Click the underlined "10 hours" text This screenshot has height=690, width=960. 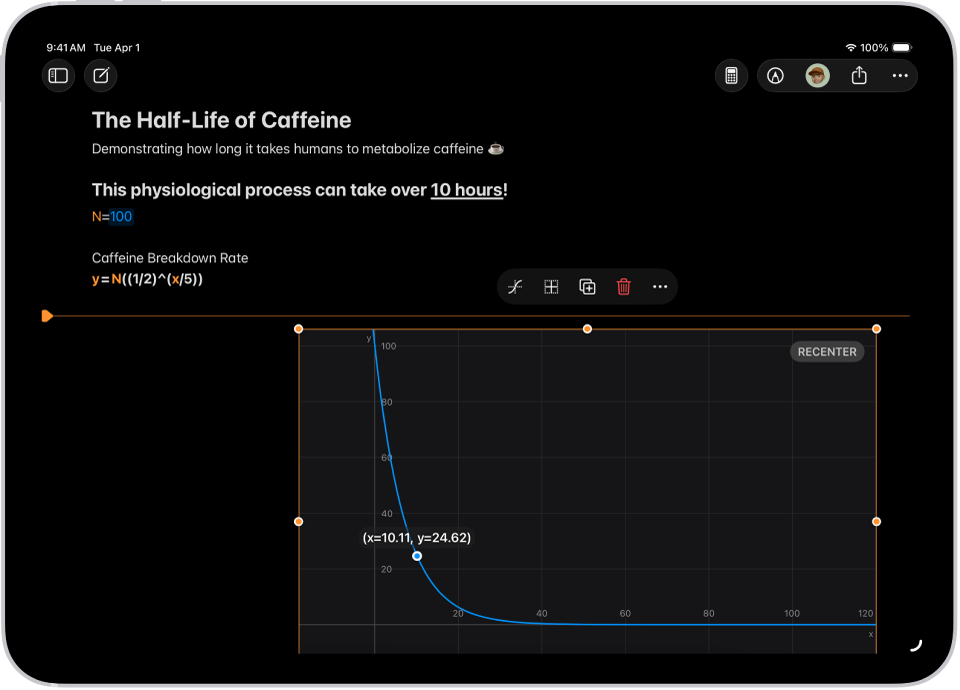pos(466,189)
